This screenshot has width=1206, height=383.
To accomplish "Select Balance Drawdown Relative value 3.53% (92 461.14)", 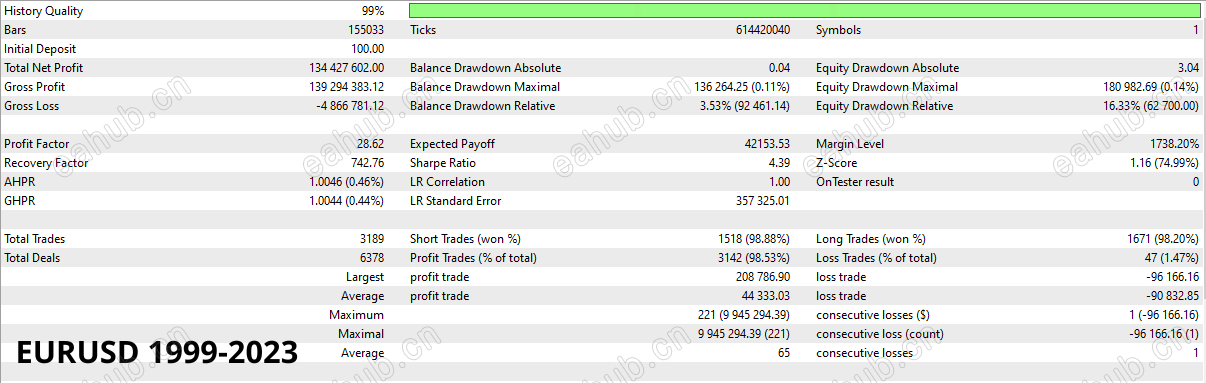I will click(x=743, y=106).
